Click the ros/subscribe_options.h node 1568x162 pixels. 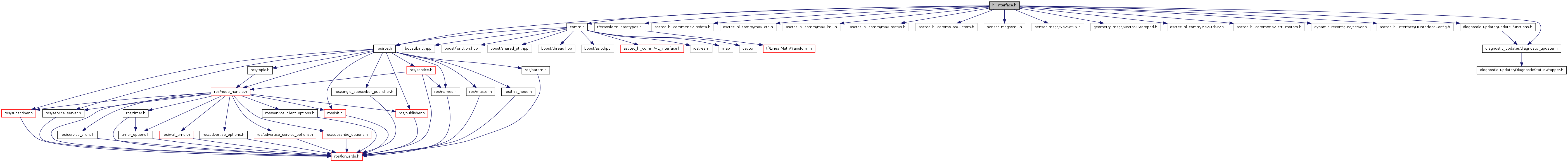[x=346, y=135]
